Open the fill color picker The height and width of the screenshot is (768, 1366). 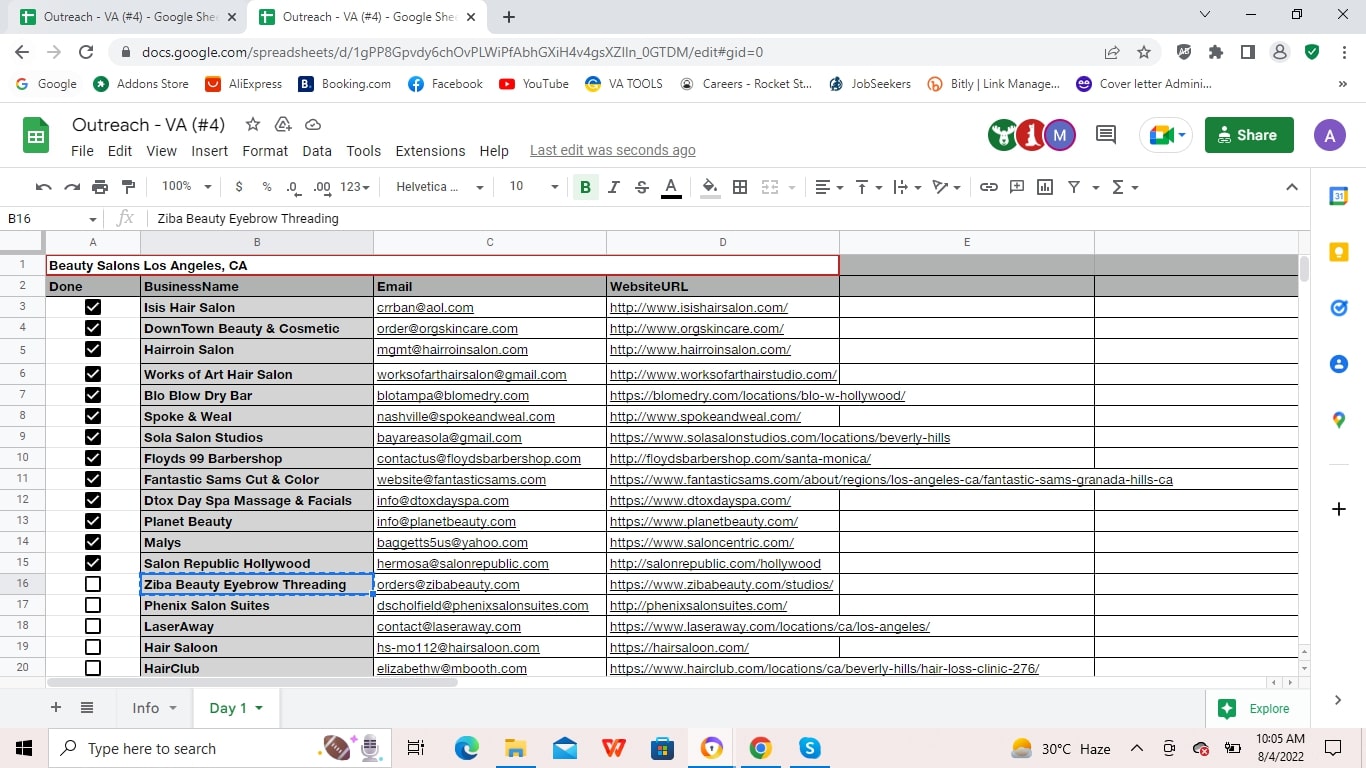pos(710,187)
